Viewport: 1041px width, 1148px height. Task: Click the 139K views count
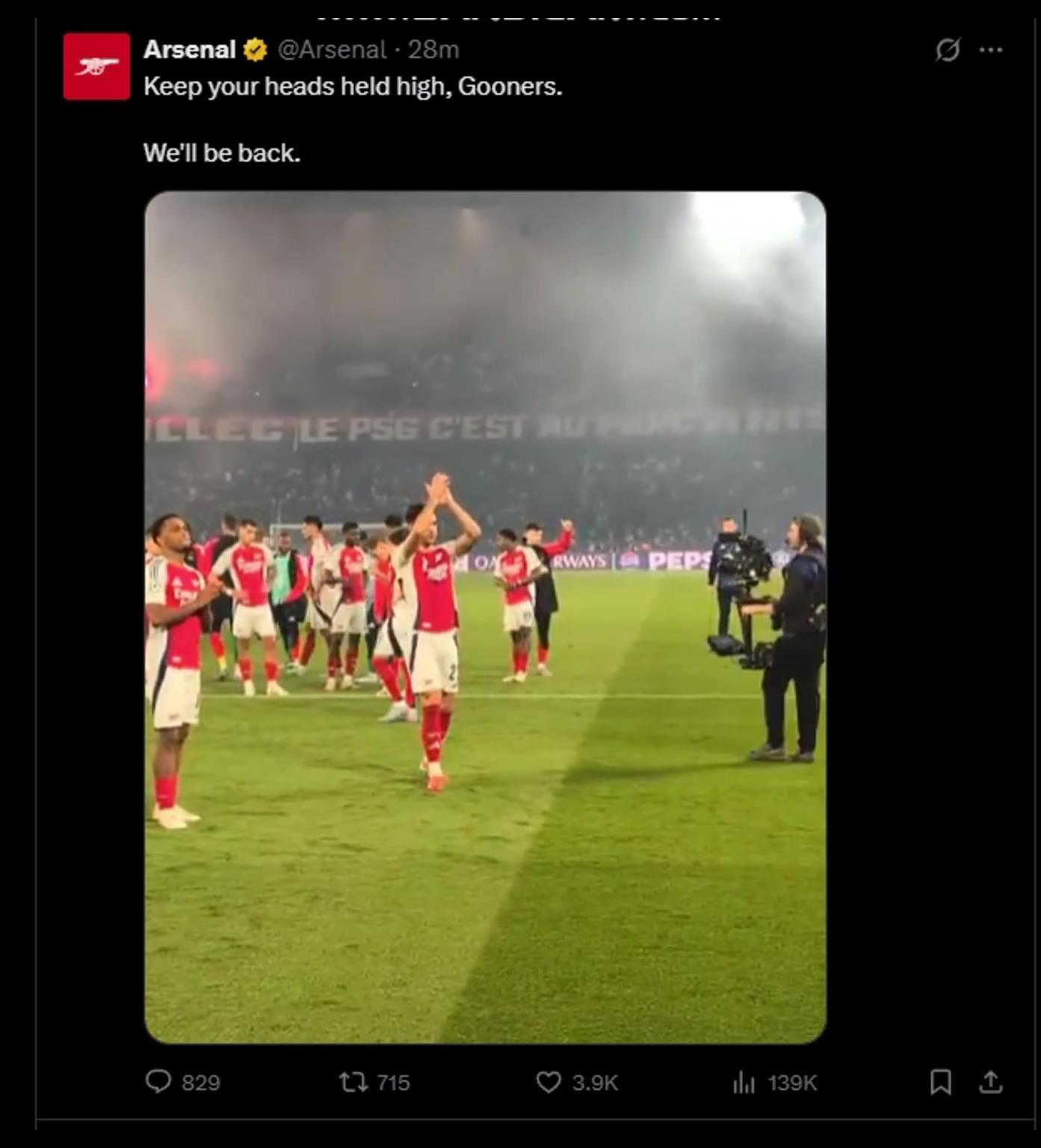(x=792, y=1083)
